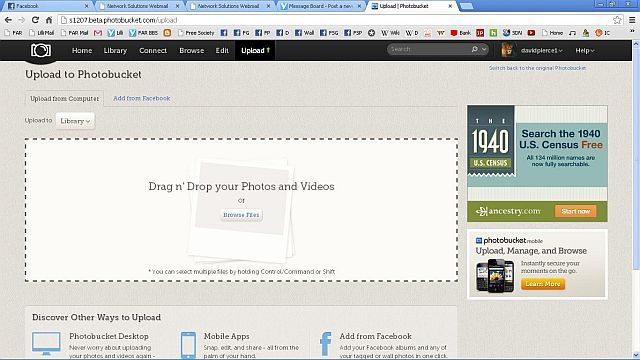Bookmark this page with the star icon
Image resolution: width=640 pixels, height=360 pixels.
(x=617, y=20)
